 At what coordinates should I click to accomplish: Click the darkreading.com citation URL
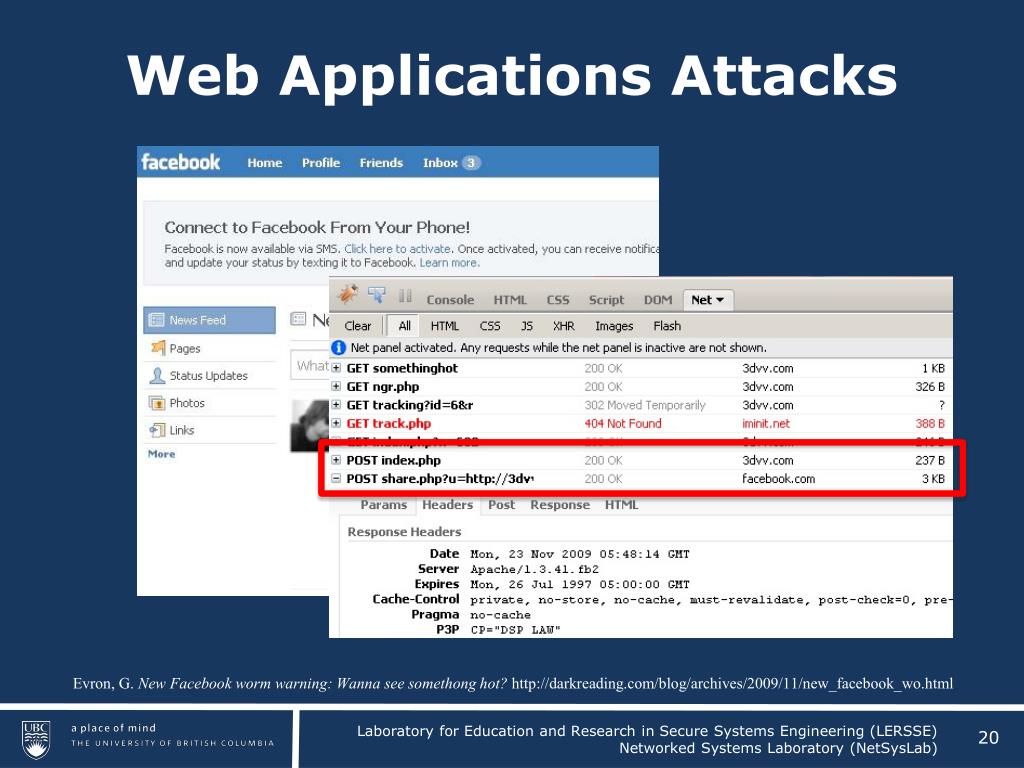click(x=732, y=684)
